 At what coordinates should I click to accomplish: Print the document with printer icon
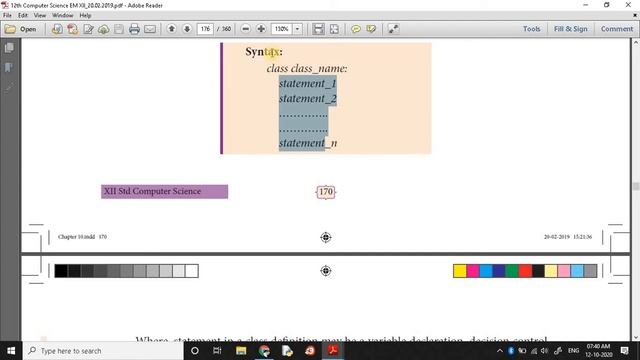pyautogui.click(x=134, y=29)
